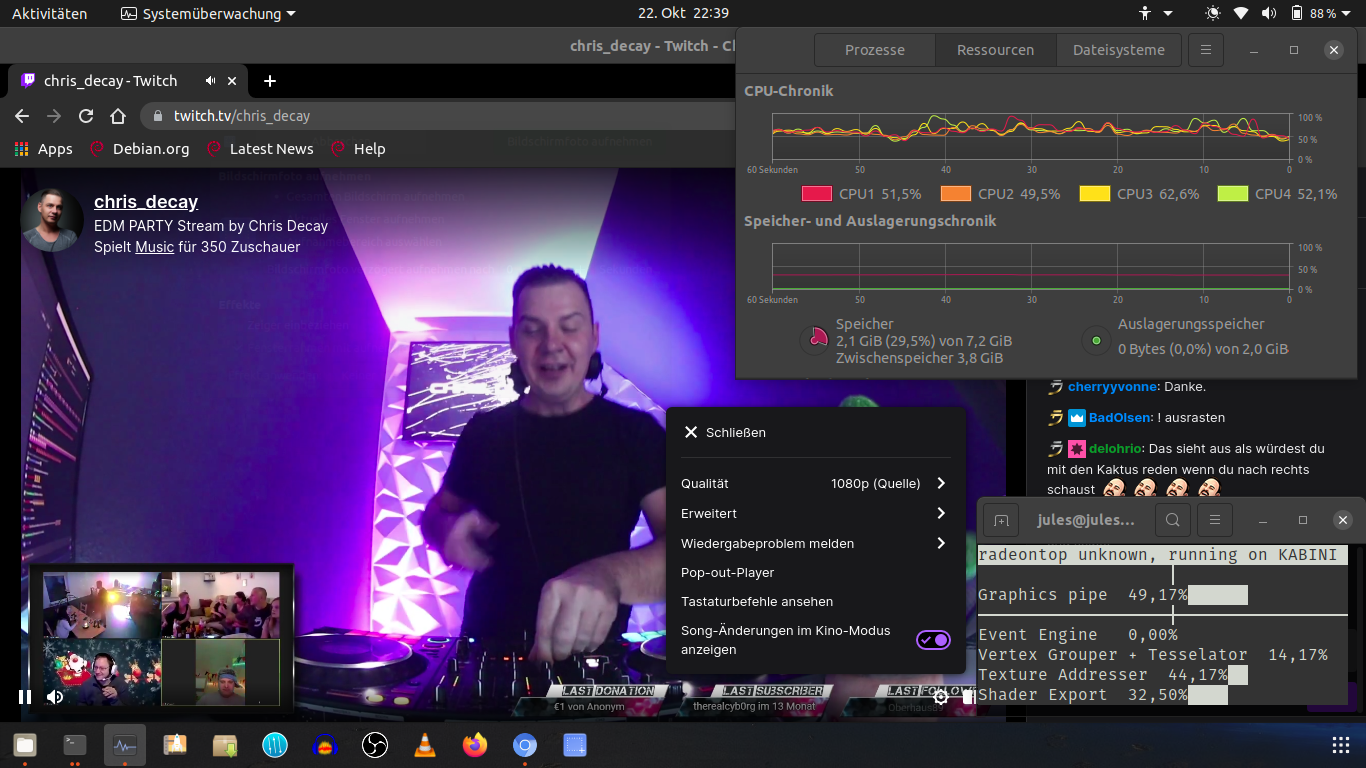Launch Firefox from the dock
The height and width of the screenshot is (768, 1366).
pyautogui.click(x=475, y=745)
